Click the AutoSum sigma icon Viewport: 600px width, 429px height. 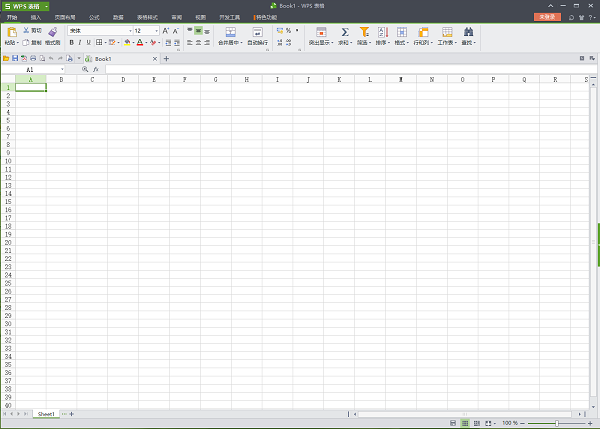345,32
